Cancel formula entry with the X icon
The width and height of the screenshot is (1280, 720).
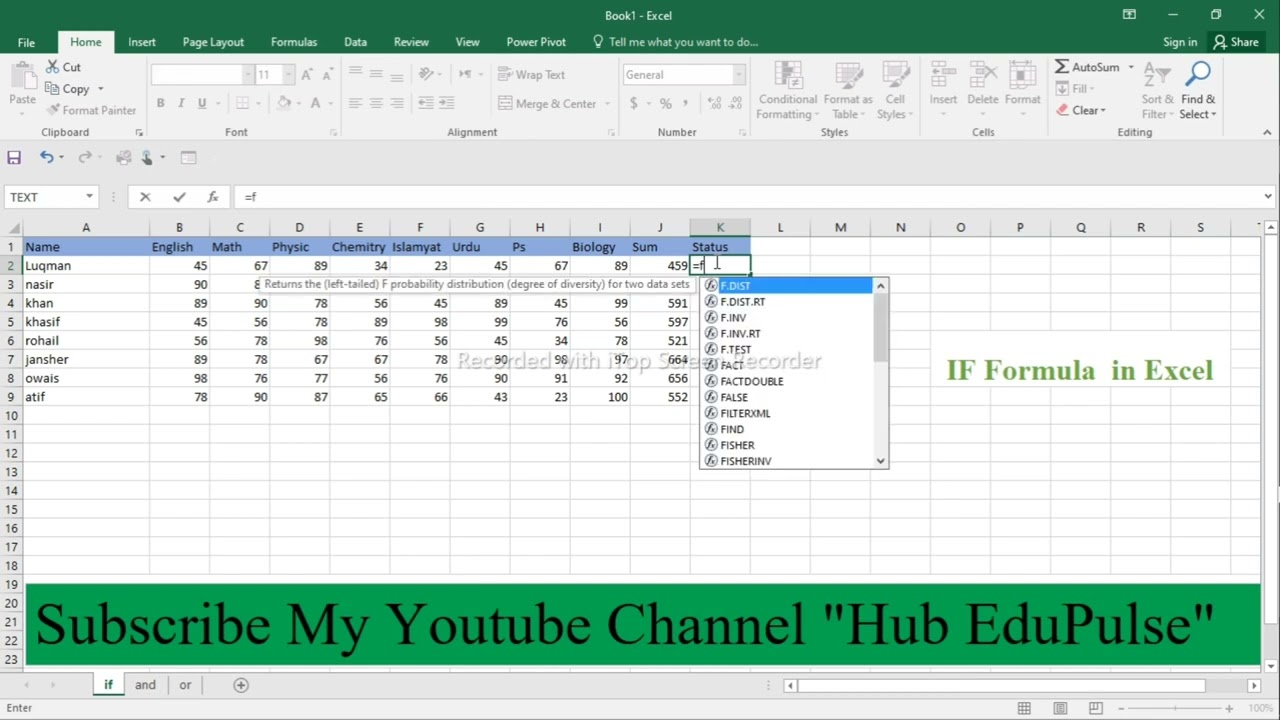point(145,197)
